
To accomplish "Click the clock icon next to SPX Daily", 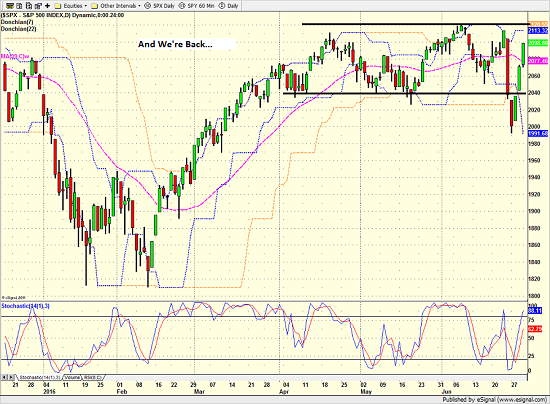I will click(148, 6).
